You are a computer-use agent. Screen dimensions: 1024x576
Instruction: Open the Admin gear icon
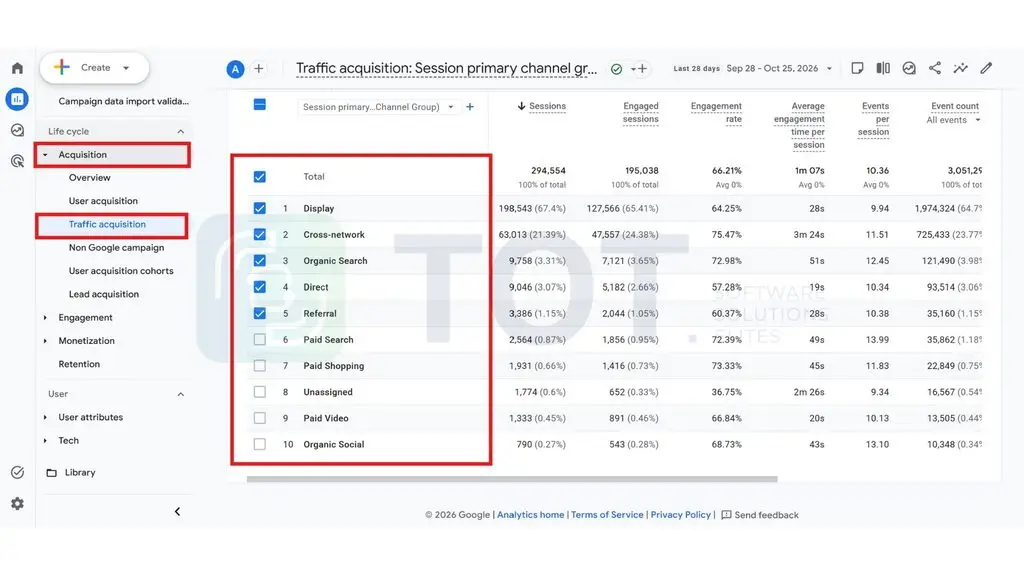point(18,504)
